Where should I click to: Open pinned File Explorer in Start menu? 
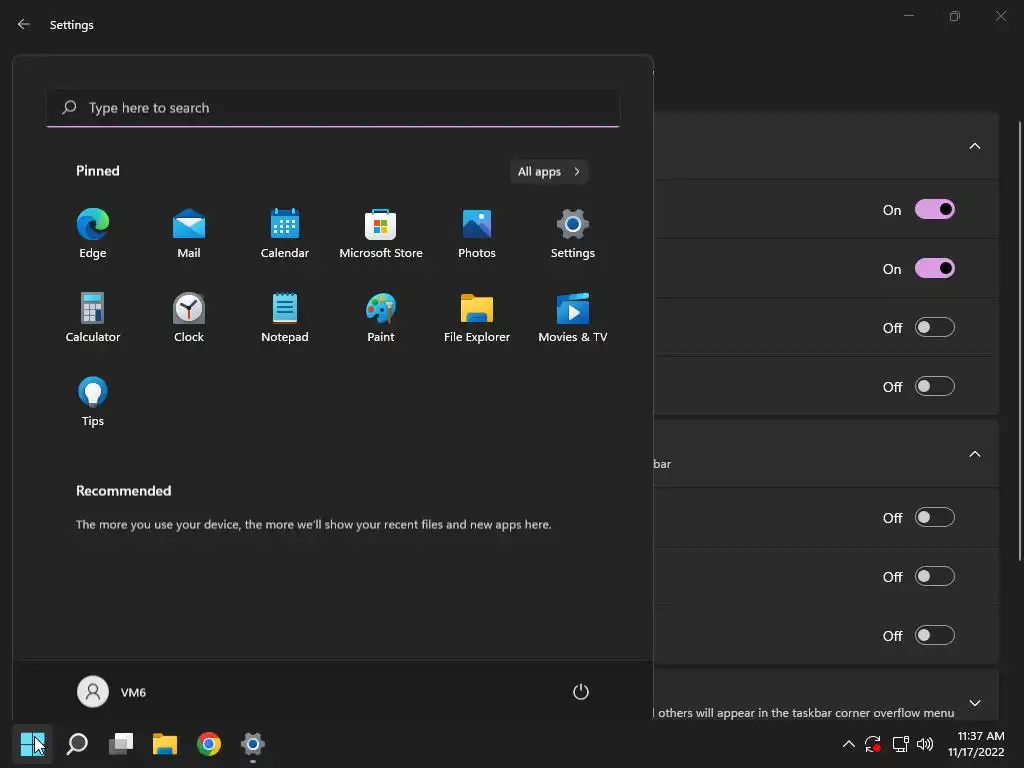(x=477, y=317)
